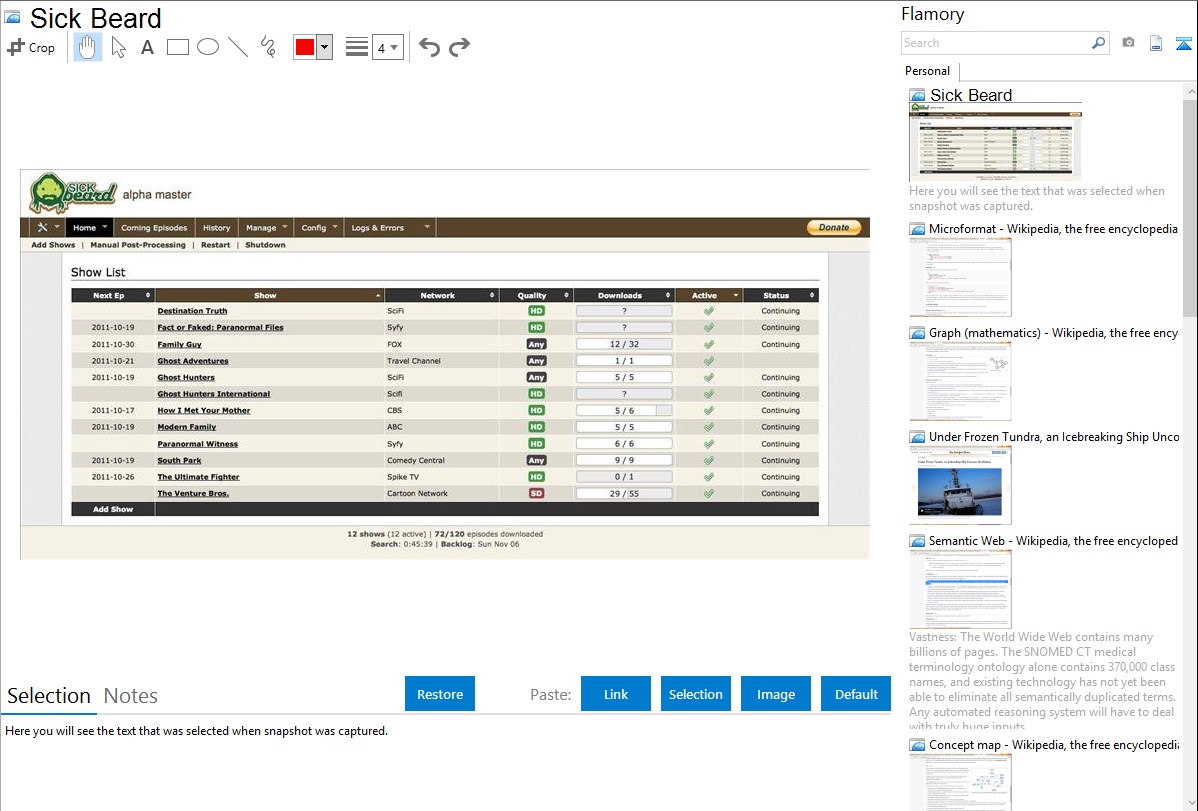The height and width of the screenshot is (811, 1198).
Task: Click the icon right of the page icon
Action: click(1183, 43)
